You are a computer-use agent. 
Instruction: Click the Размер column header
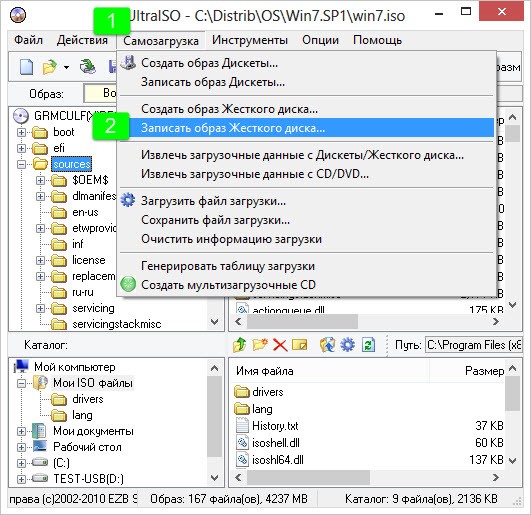coord(467,371)
